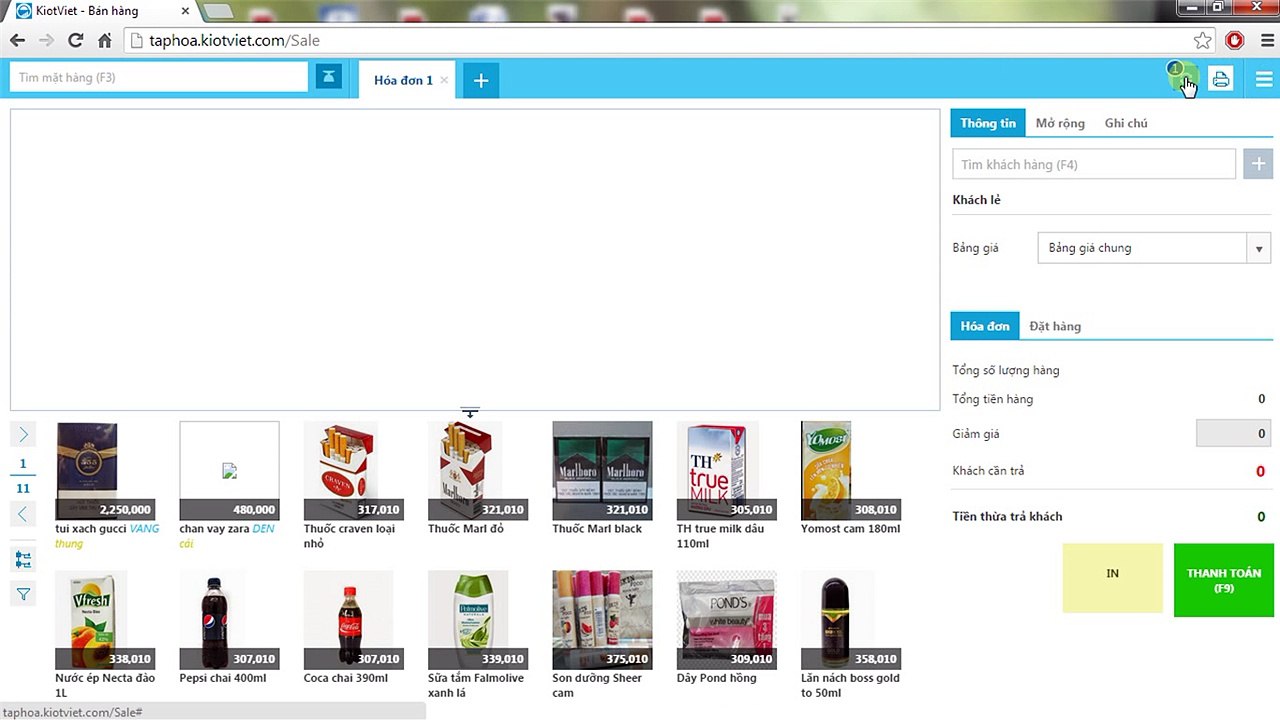The image size is (1280, 720).
Task: Click the Giảm giá discount field
Action: coord(1234,434)
